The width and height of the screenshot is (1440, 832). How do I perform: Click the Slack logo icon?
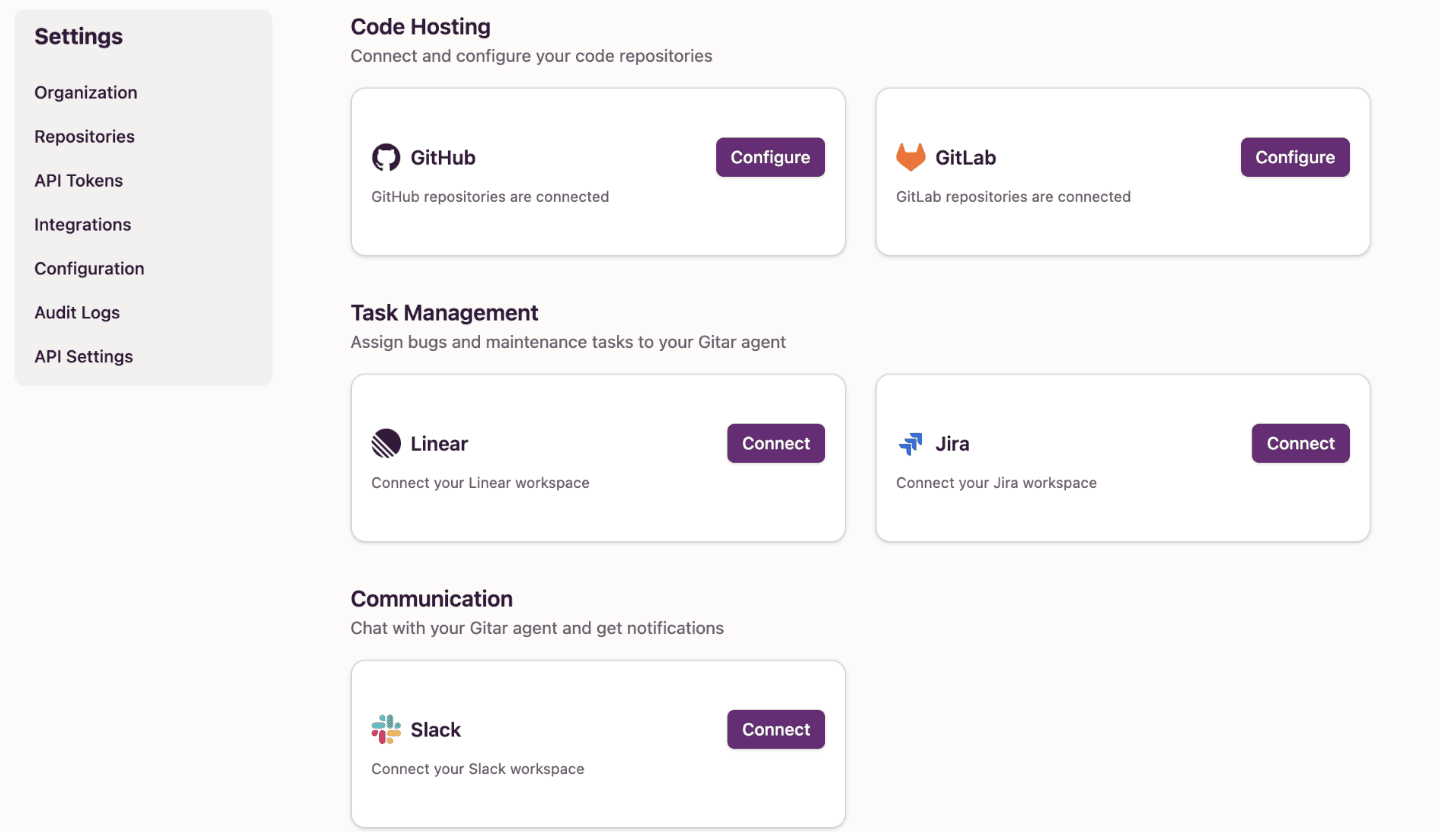(386, 729)
